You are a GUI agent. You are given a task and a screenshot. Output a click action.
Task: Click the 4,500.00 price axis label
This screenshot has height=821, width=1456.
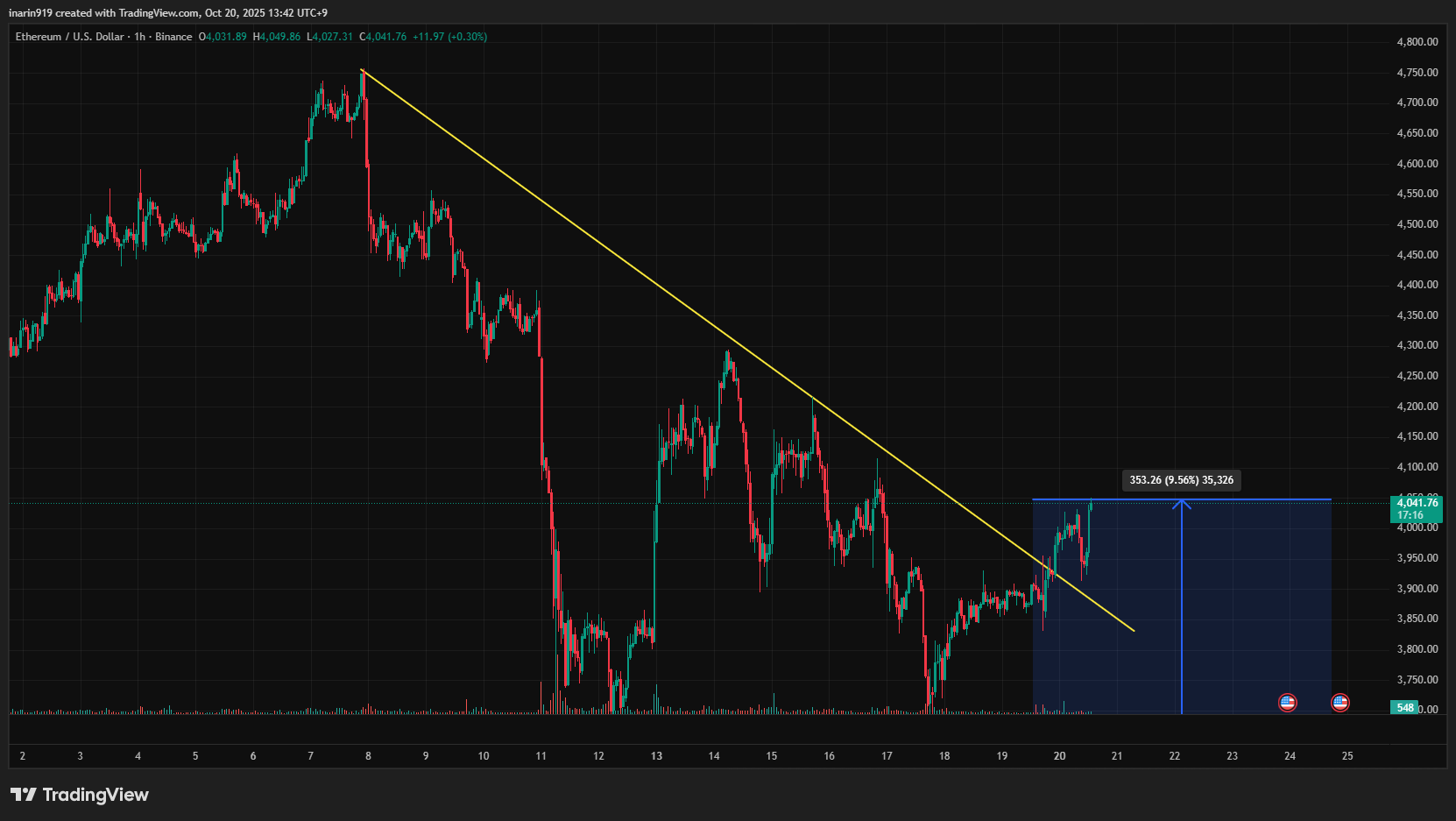(1417, 224)
